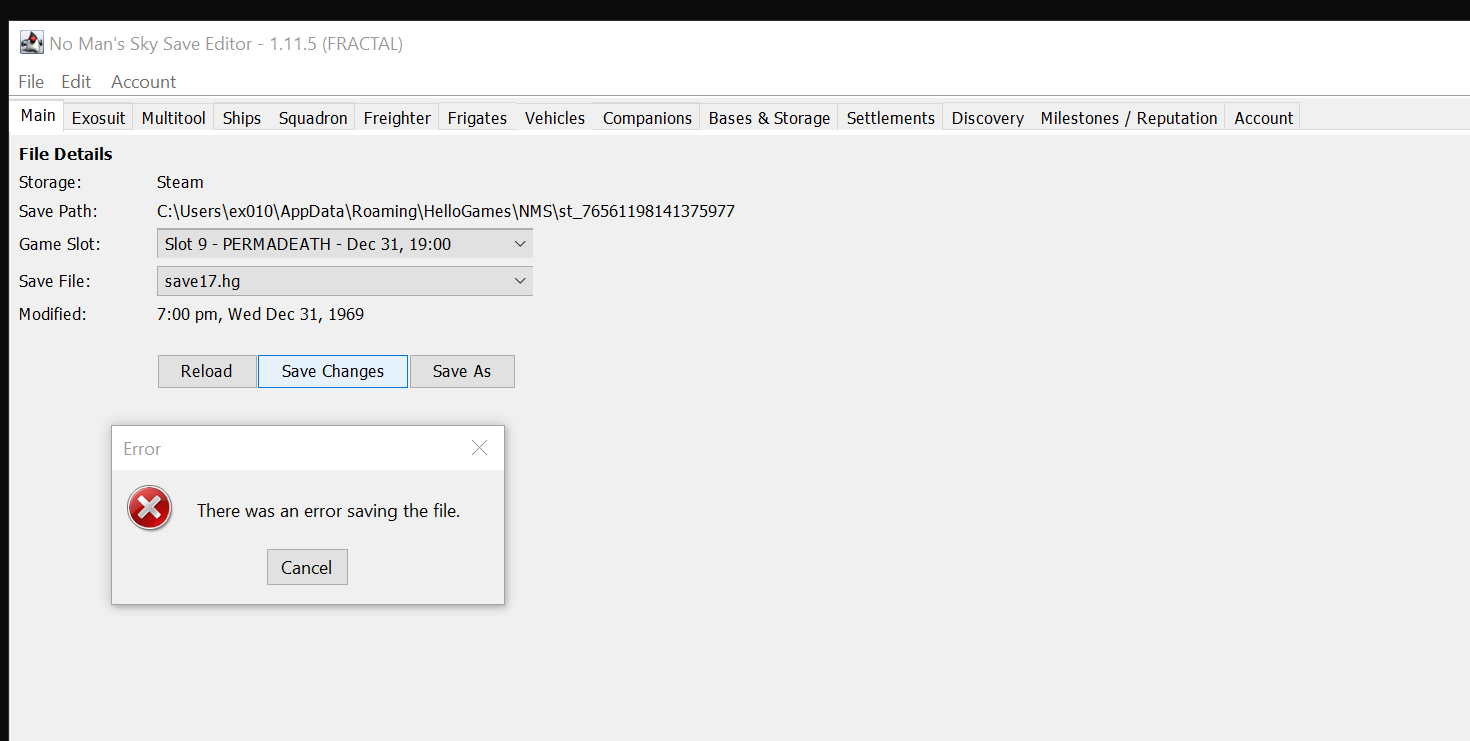Cancel the error saving dialog
This screenshot has height=741, width=1470.
click(307, 567)
